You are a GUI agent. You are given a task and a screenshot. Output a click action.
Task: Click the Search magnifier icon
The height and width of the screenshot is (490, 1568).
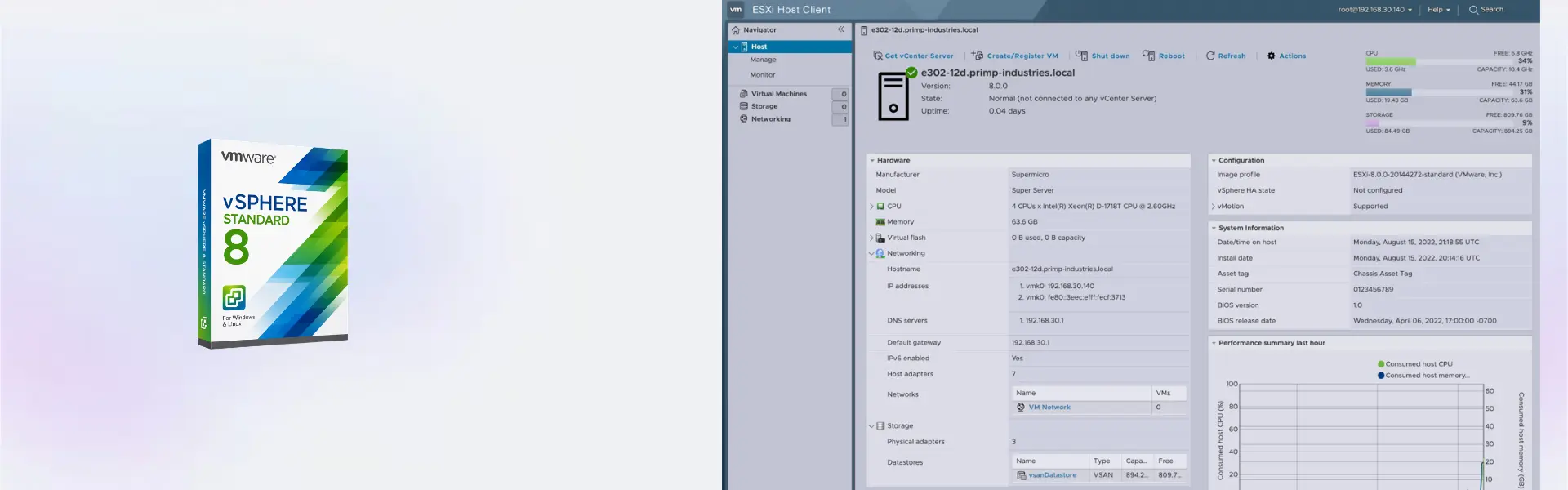click(1474, 10)
